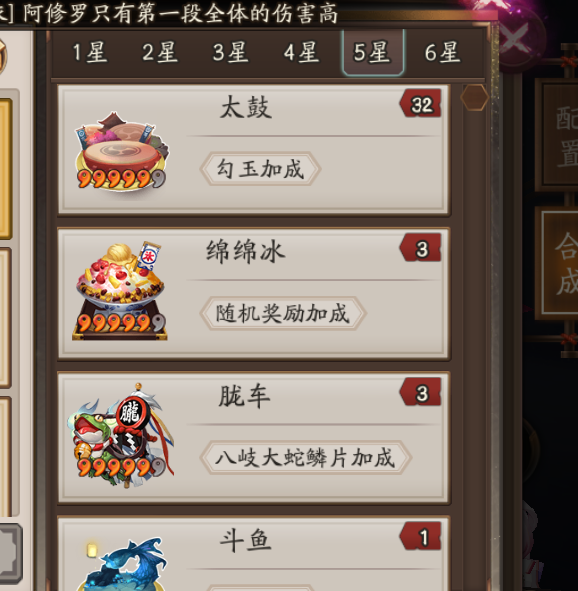The width and height of the screenshot is (578, 591).
Task: Select the 胧车 frog cart icon
Action: point(121,435)
